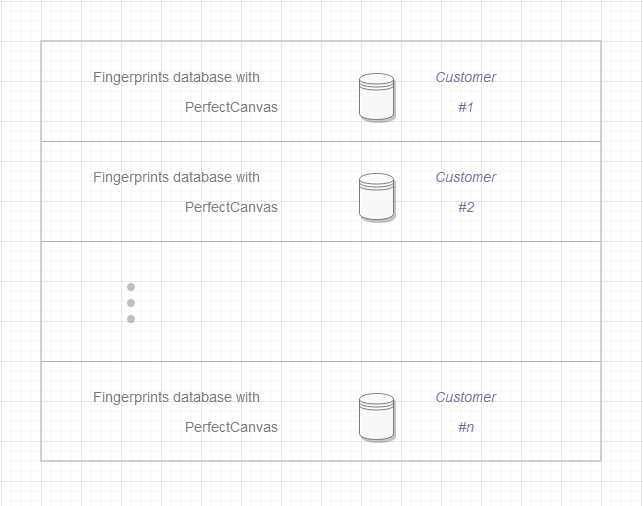Select 'Fingerprints database with' text in second row

point(176,177)
